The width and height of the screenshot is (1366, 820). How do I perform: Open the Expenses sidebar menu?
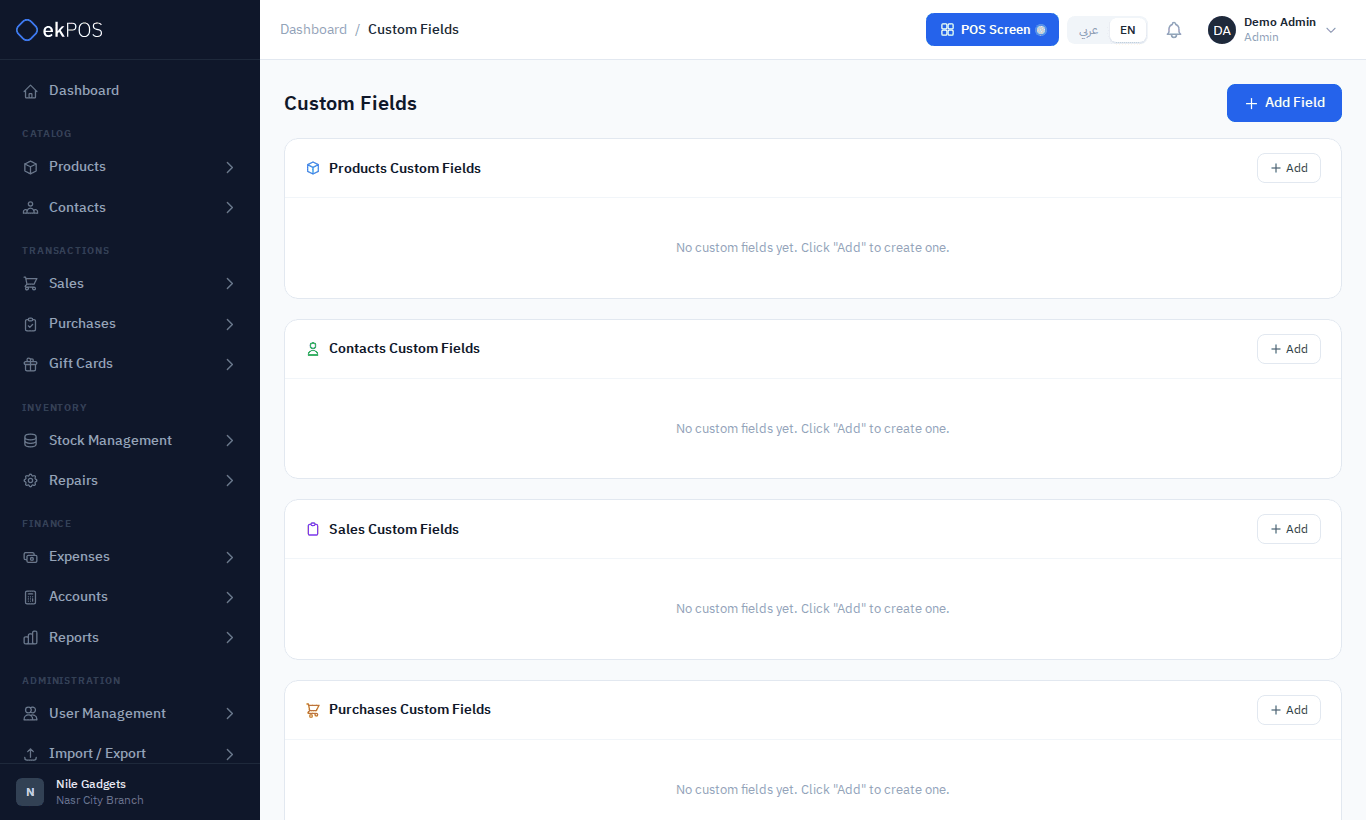click(130, 557)
